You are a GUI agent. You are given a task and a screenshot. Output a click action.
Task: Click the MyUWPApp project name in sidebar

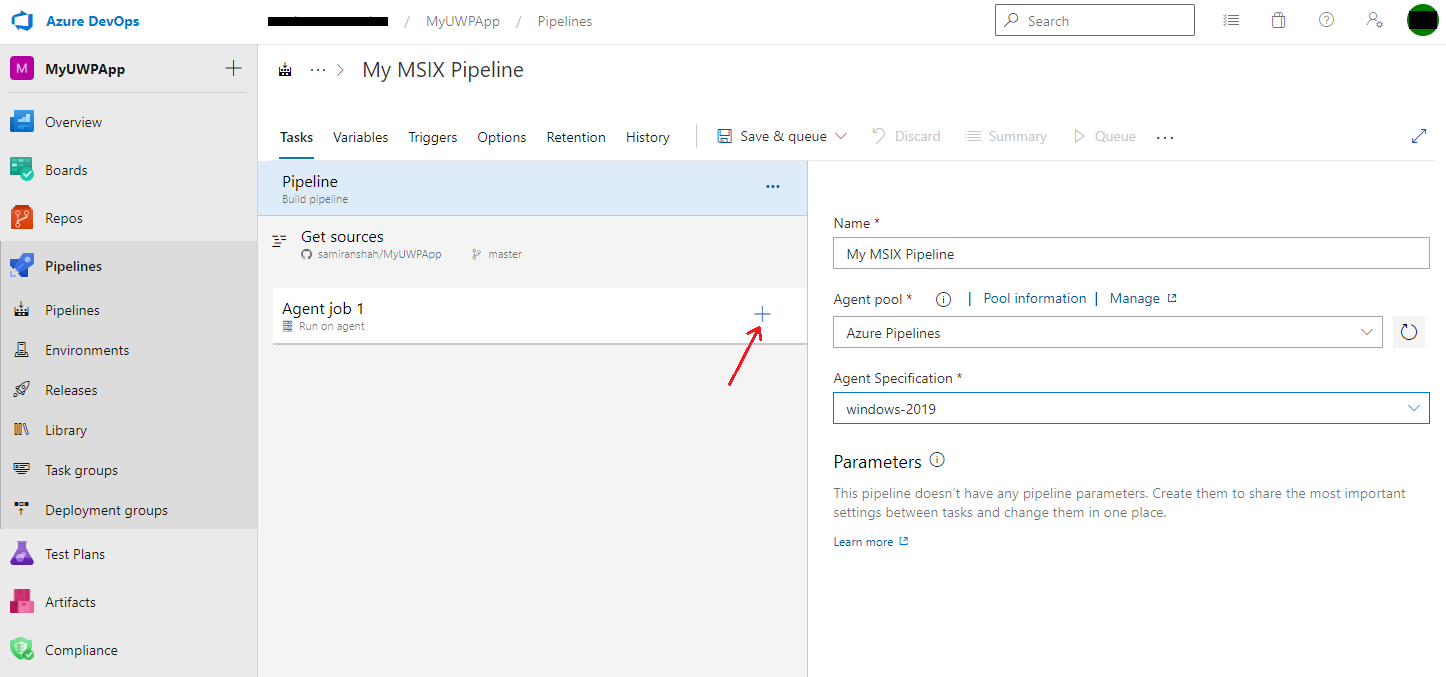(x=85, y=69)
